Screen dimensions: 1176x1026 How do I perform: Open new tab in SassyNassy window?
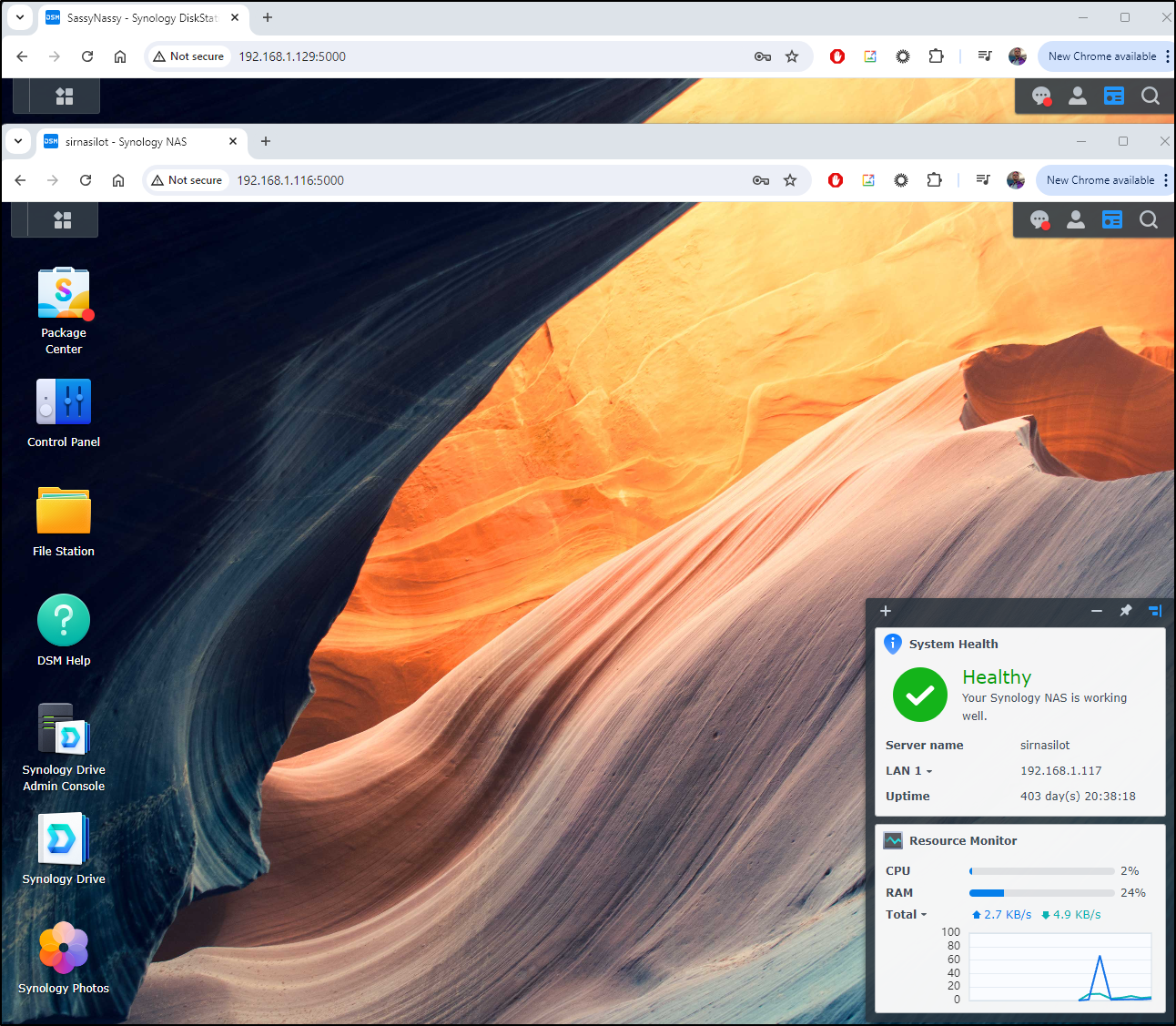(268, 17)
